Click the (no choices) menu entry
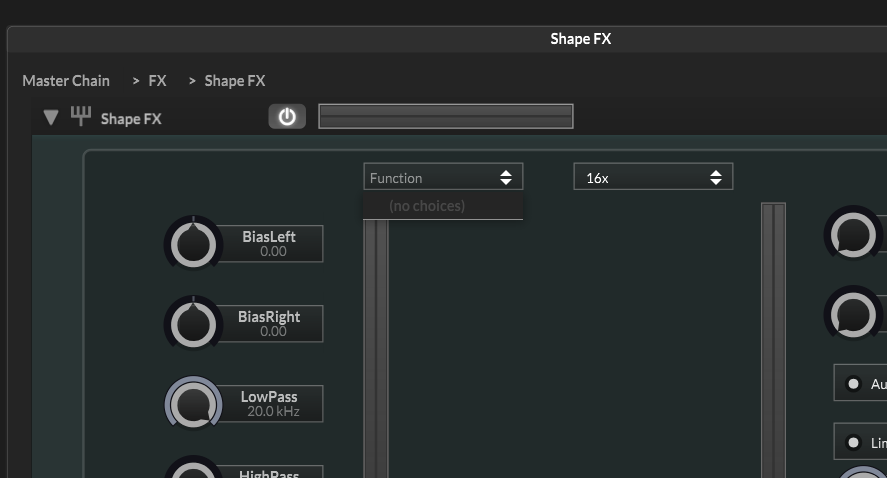This screenshot has height=478, width=887. pyautogui.click(x=443, y=206)
